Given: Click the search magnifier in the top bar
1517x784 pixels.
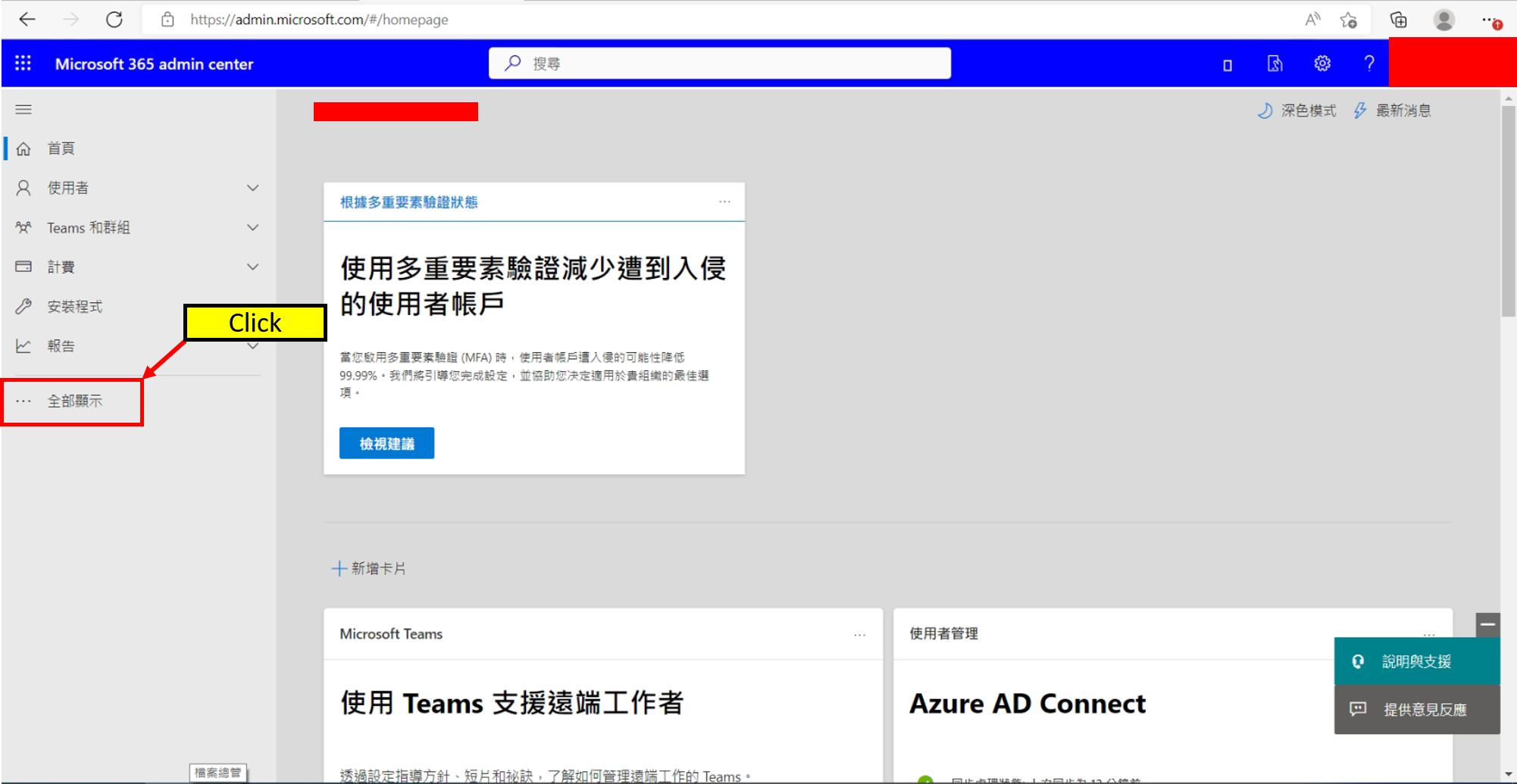Looking at the screenshot, I should point(512,63).
